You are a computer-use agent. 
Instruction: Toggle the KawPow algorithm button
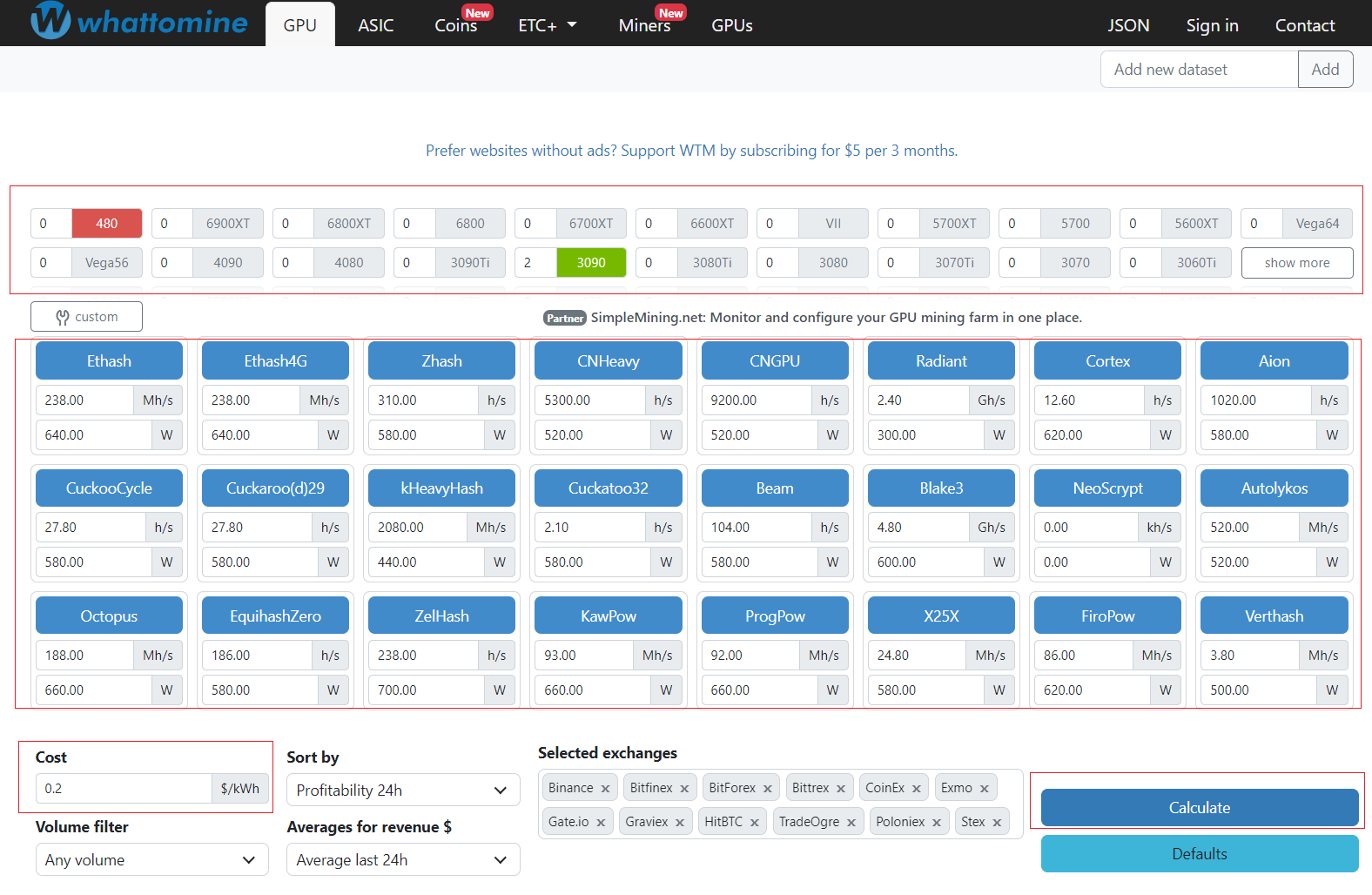click(x=608, y=616)
